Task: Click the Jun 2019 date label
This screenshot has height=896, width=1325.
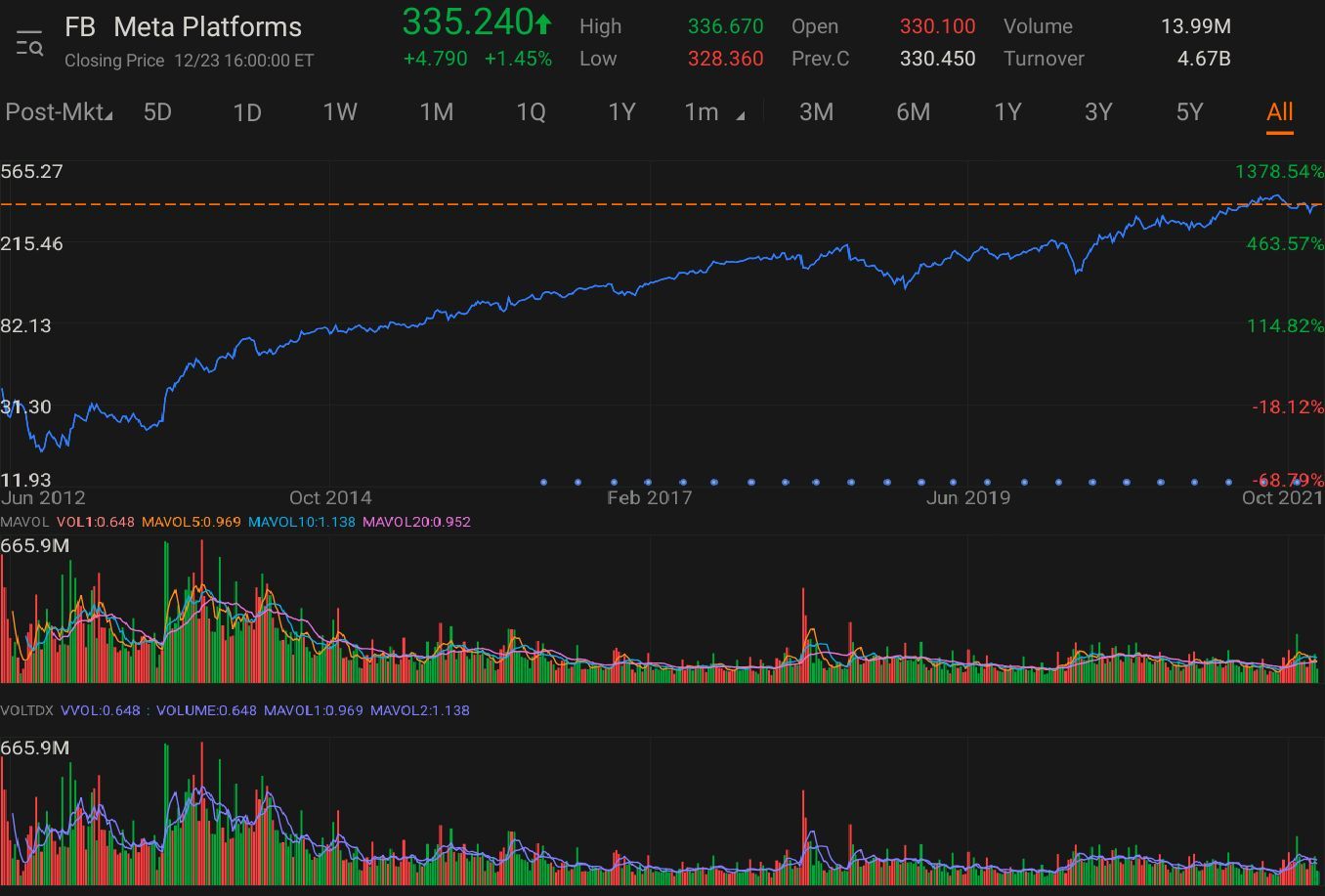Action: (x=968, y=497)
